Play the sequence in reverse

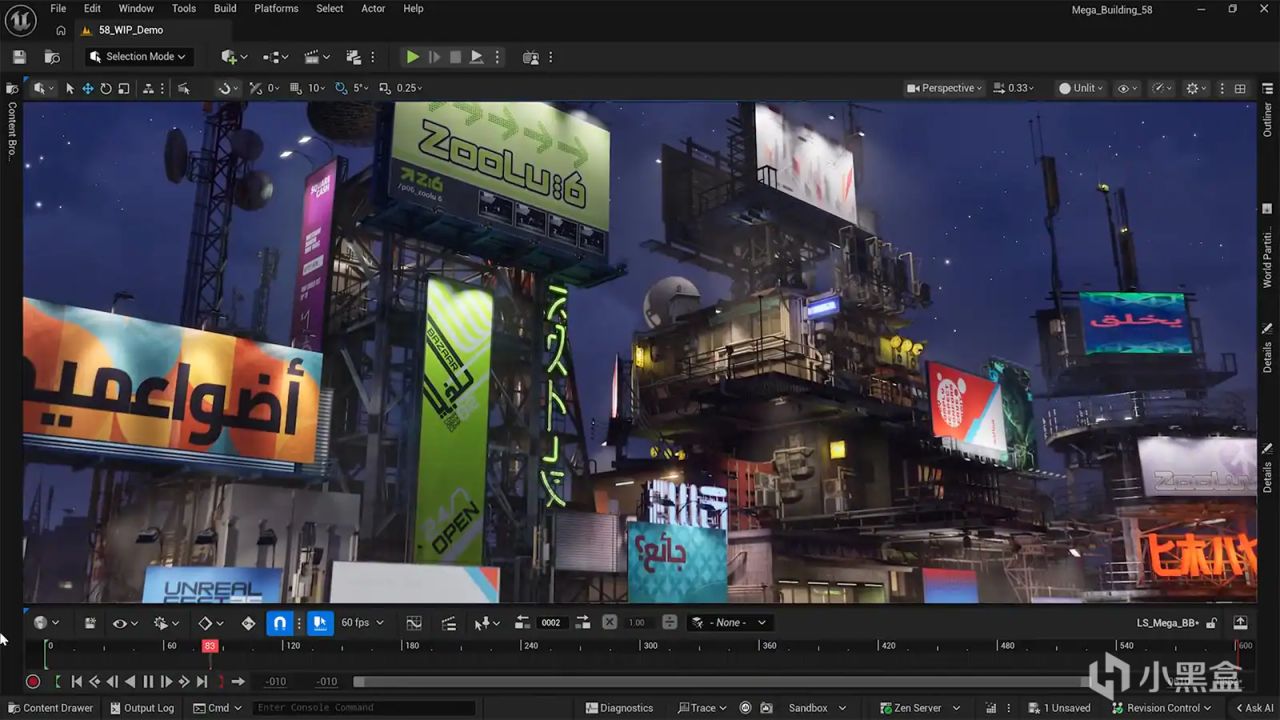(x=130, y=682)
